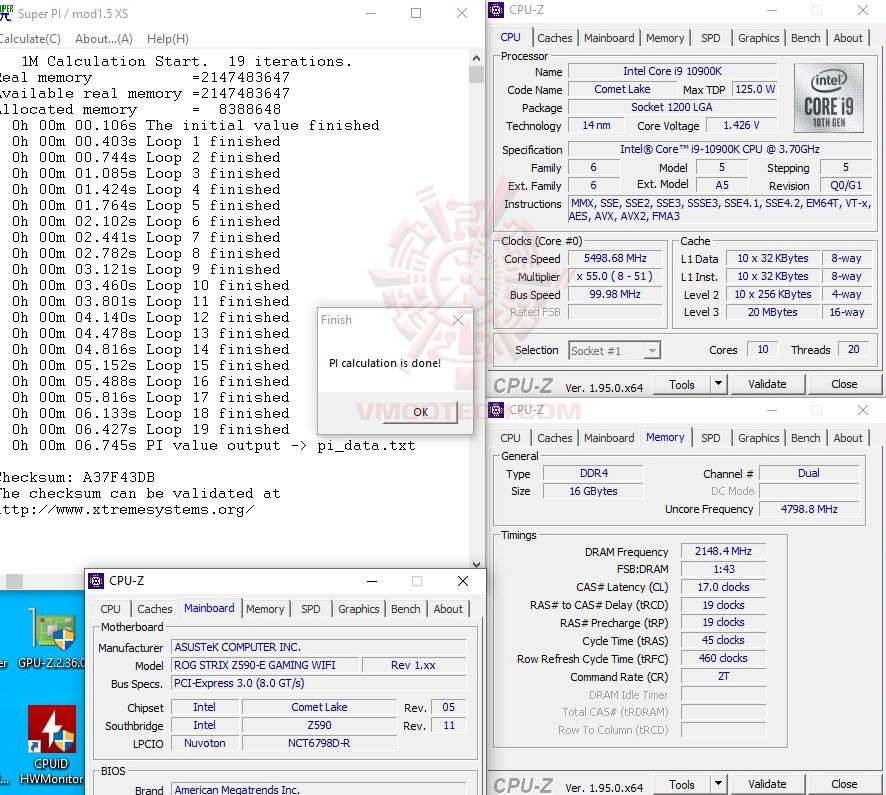Open the About tab in CPU-Z
This screenshot has height=795, width=886.
[848, 37]
